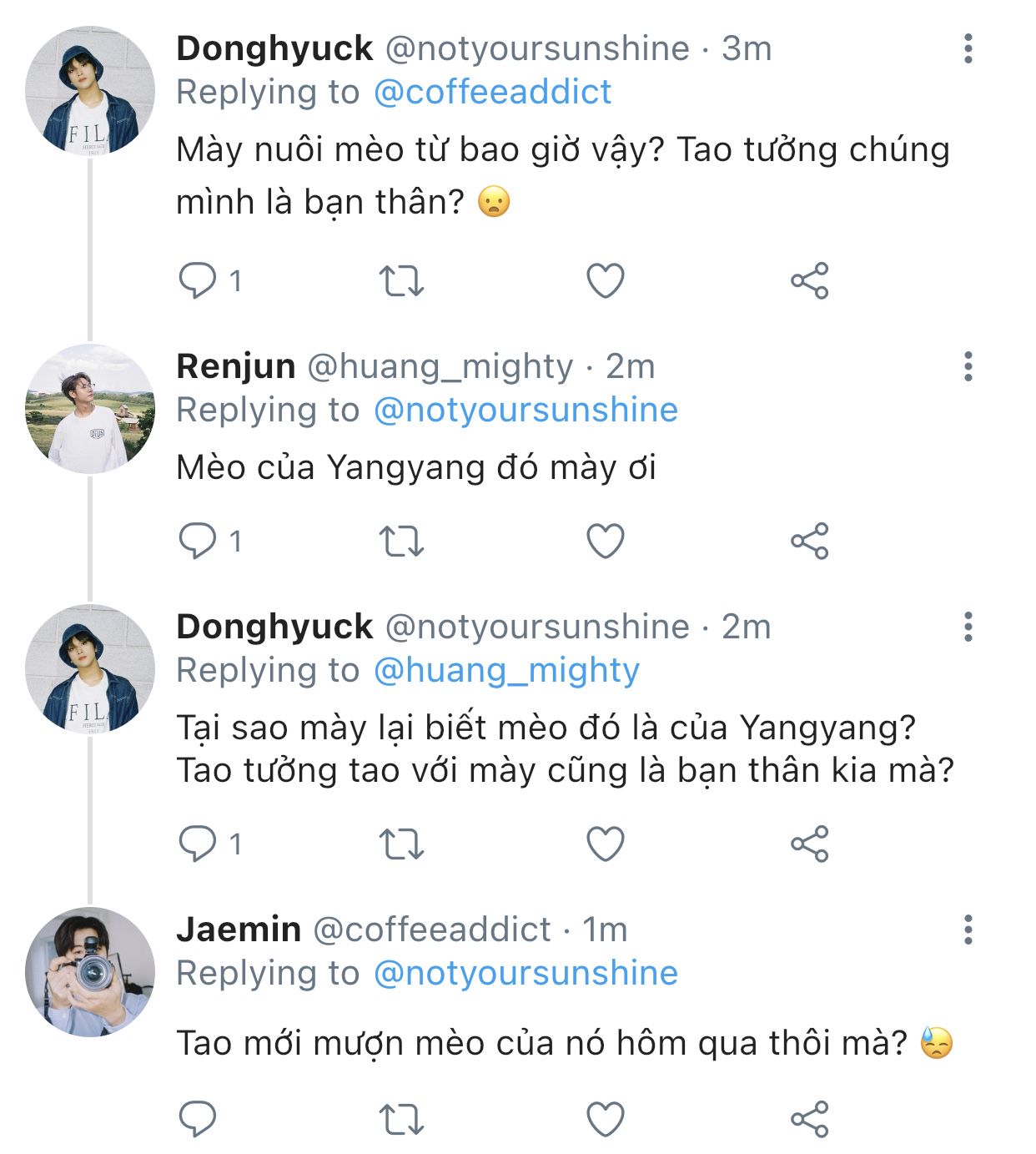This screenshot has width=1036, height=1154.
Task: Like Donghyuck's tweet about raising a cat
Action: (x=606, y=280)
